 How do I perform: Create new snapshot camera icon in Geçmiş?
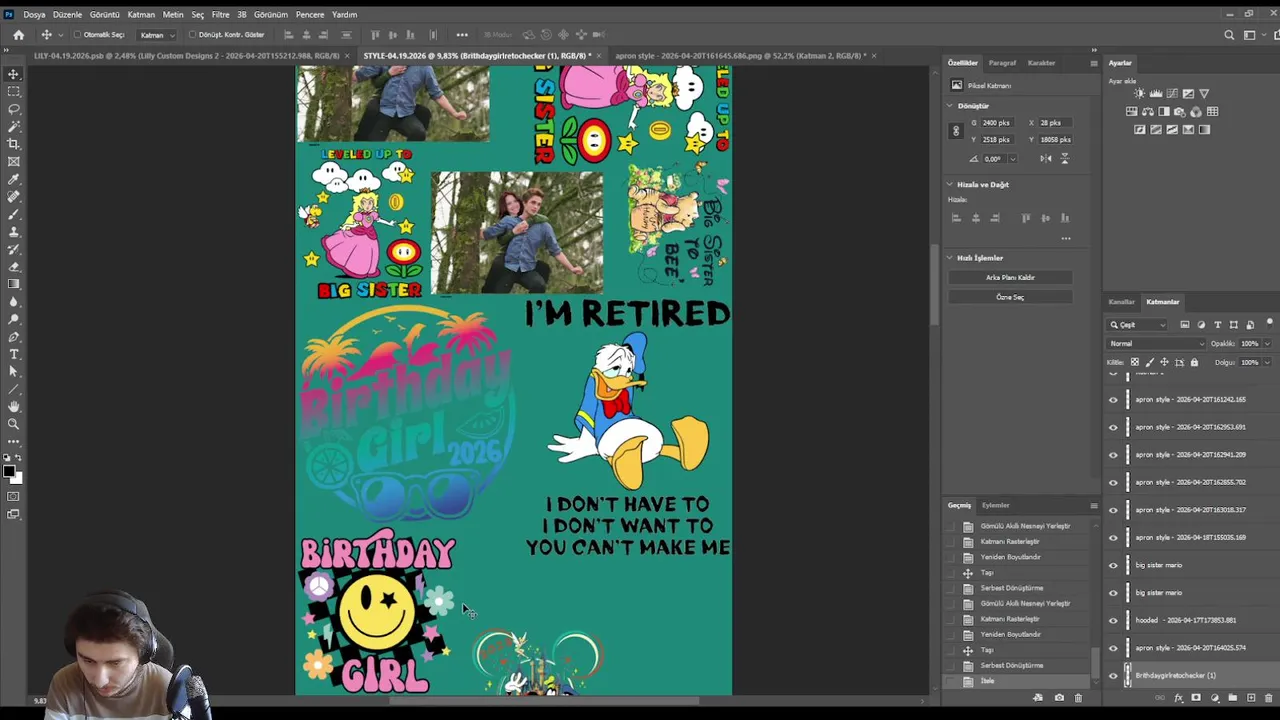point(1059,697)
